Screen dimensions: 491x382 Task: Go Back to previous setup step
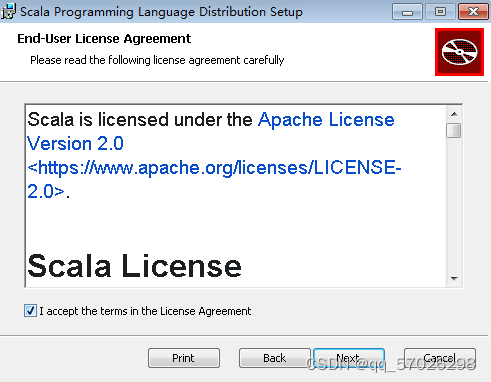(275, 358)
